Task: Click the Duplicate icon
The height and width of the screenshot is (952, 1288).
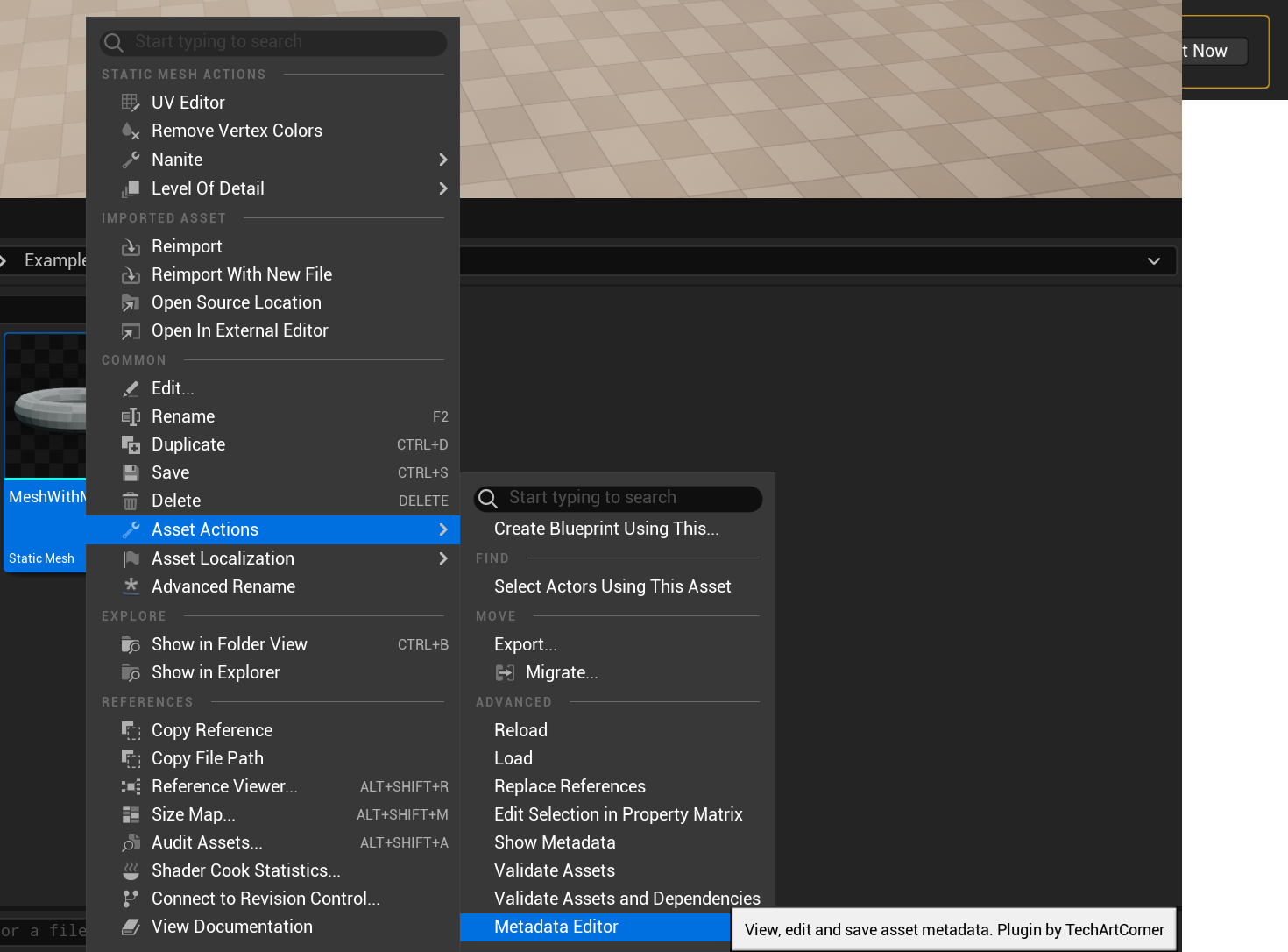Action: 131,444
